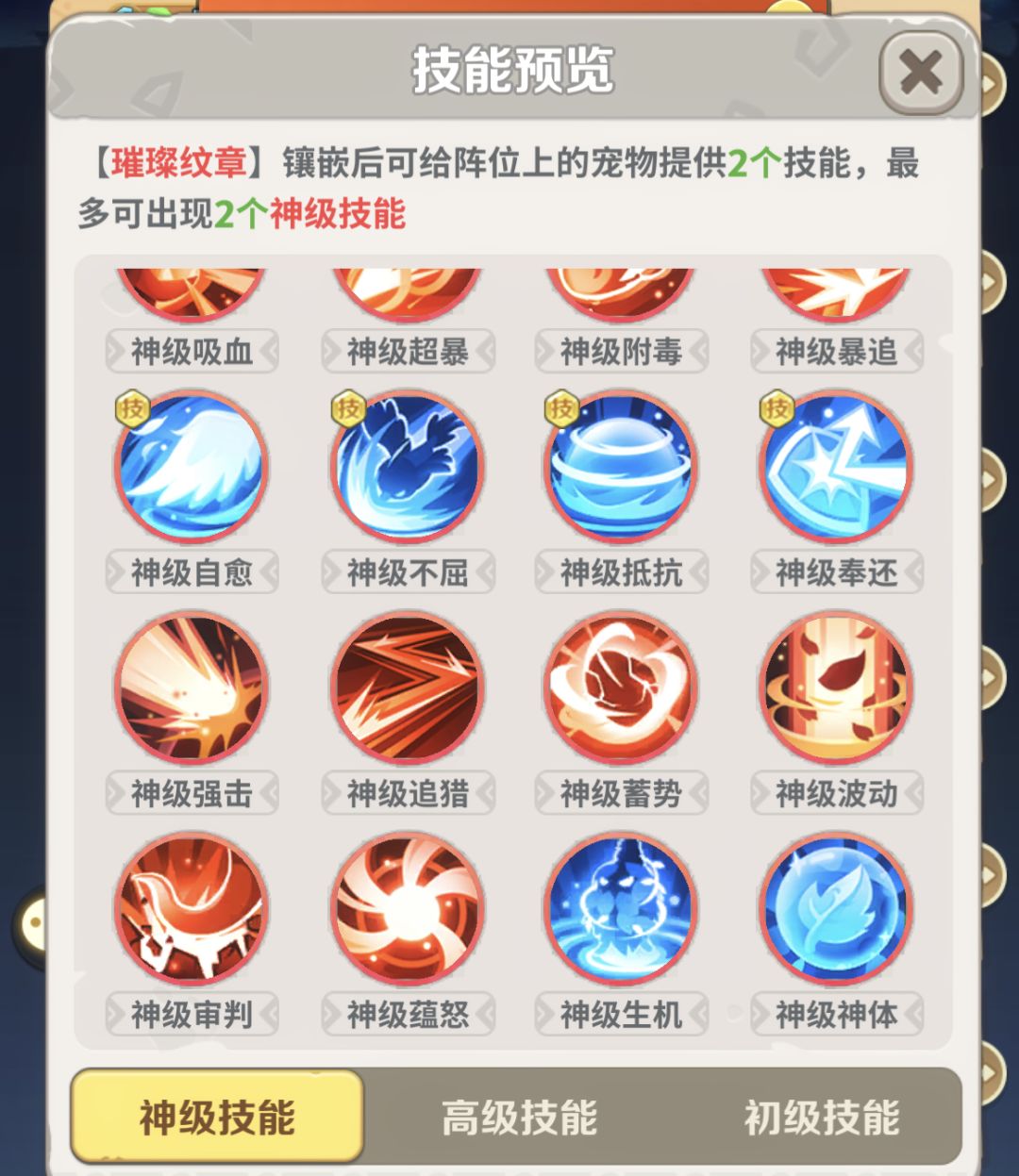Select the 神级神体 leaf icon

(836, 909)
